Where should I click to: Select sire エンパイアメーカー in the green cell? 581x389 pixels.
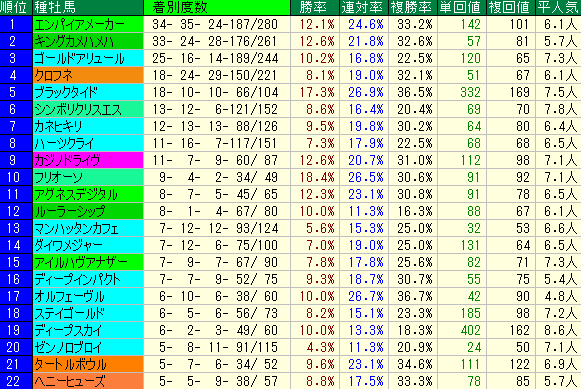pos(88,24)
